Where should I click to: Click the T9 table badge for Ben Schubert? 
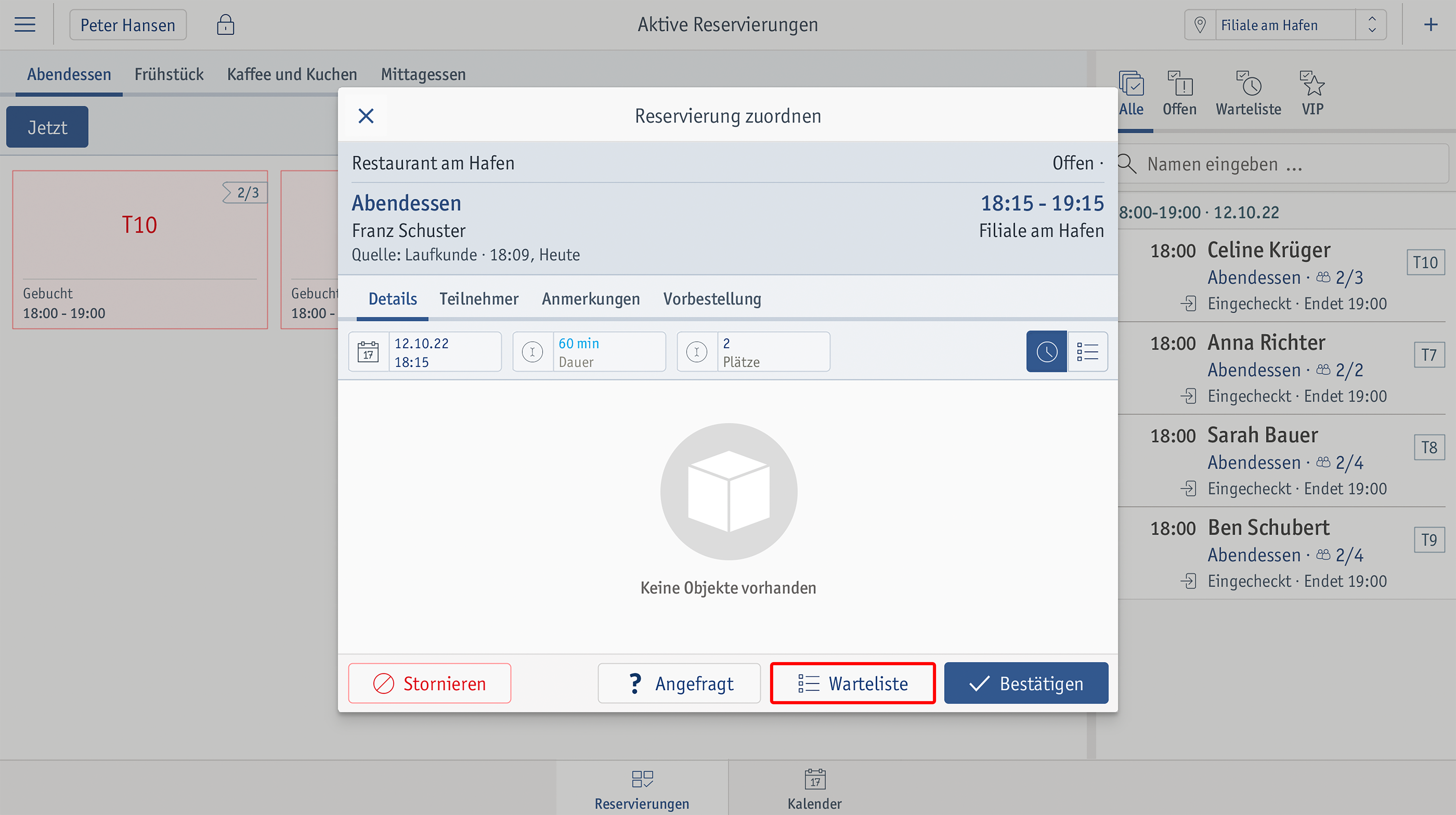pyautogui.click(x=1430, y=540)
